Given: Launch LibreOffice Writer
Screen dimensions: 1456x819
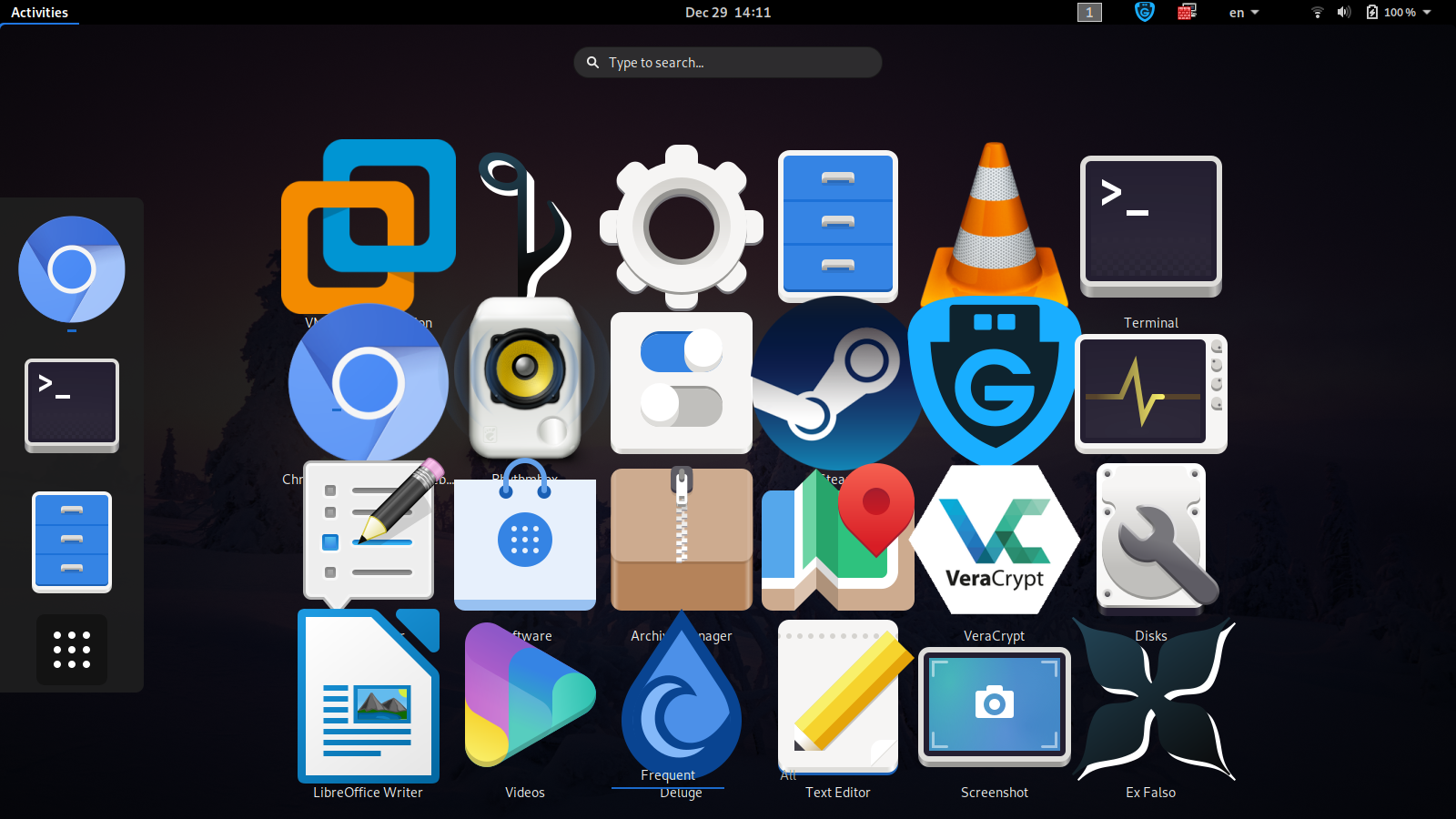Looking at the screenshot, I should tap(368, 696).
